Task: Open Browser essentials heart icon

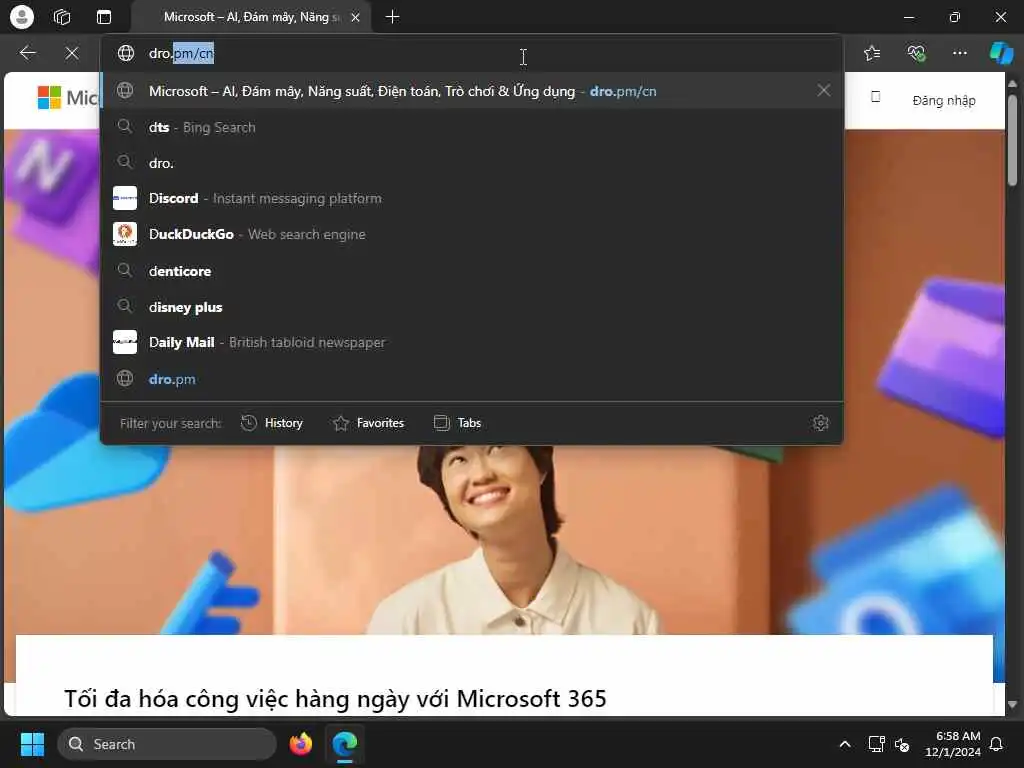Action: (916, 53)
